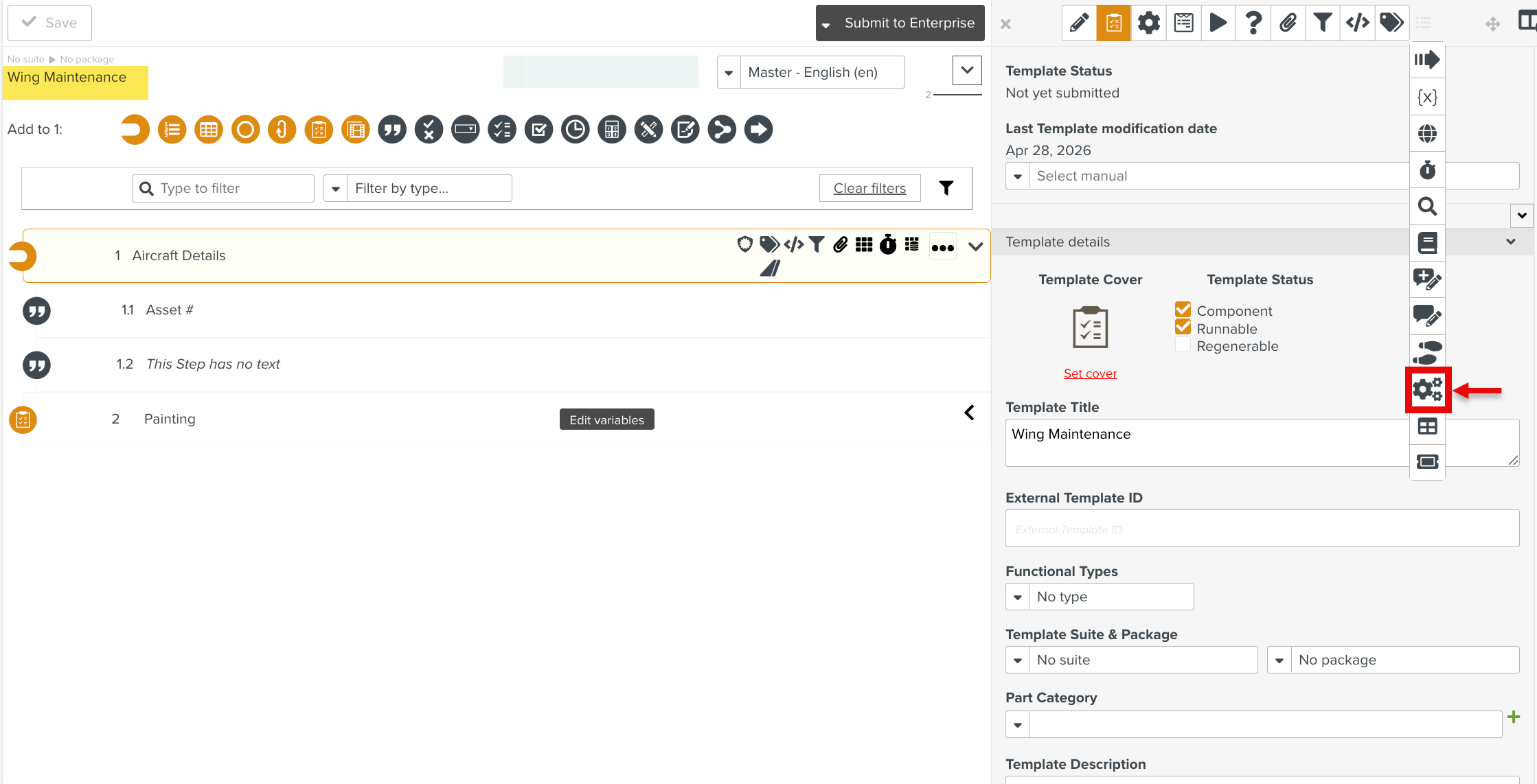
Task: Collapse the Aircraft Details step chevron
Action: (975, 246)
